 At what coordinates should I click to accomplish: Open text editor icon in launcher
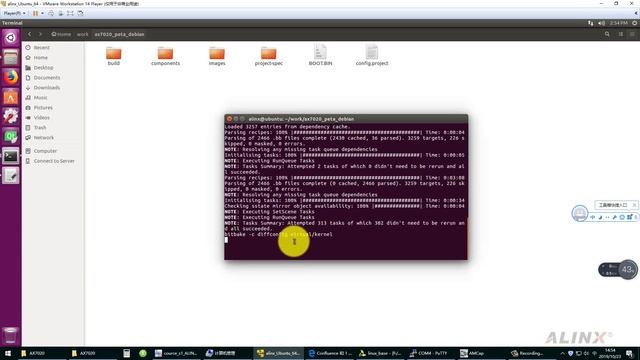(11, 176)
